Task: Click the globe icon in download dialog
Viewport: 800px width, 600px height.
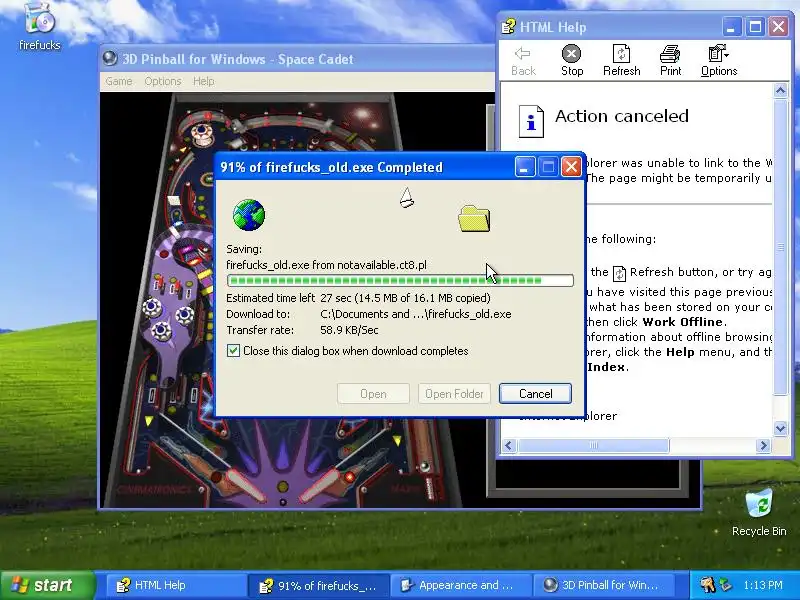Action: tap(249, 215)
